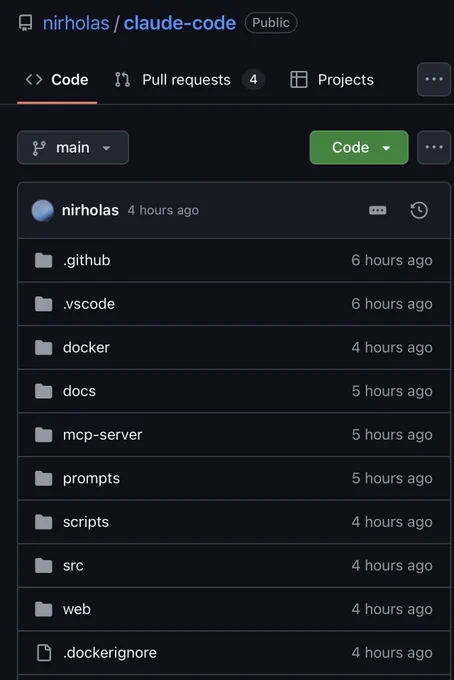Click the .github folder icon

click(x=43, y=260)
